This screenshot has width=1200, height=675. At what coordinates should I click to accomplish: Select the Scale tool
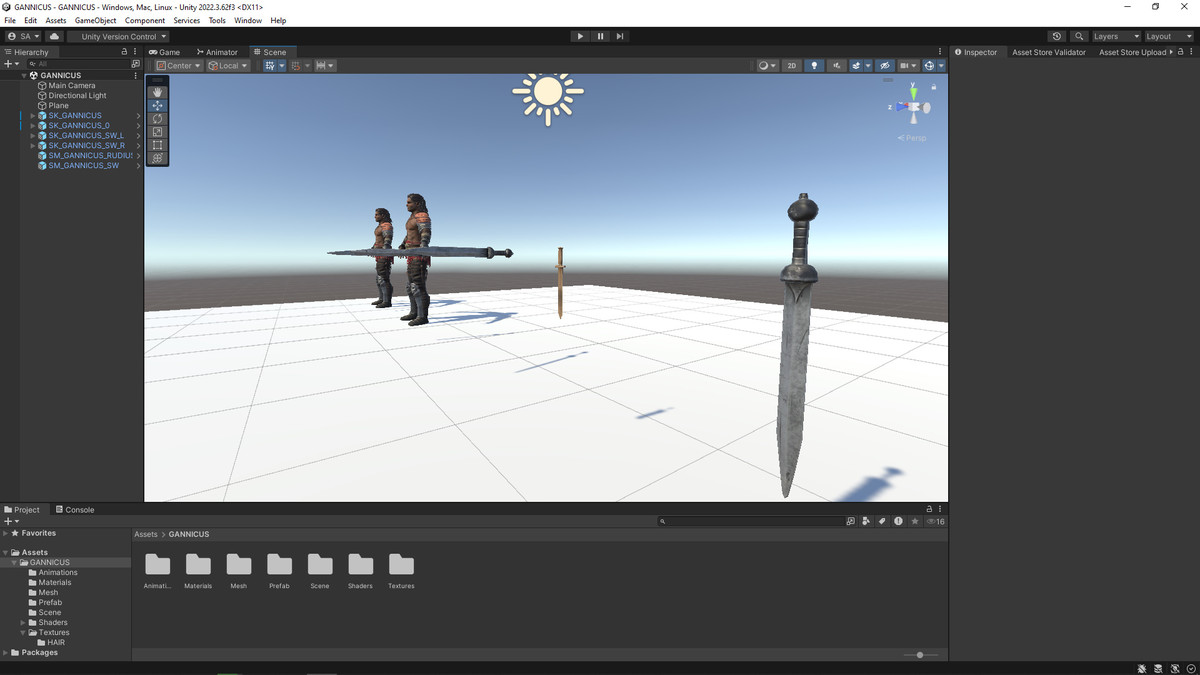[157, 132]
